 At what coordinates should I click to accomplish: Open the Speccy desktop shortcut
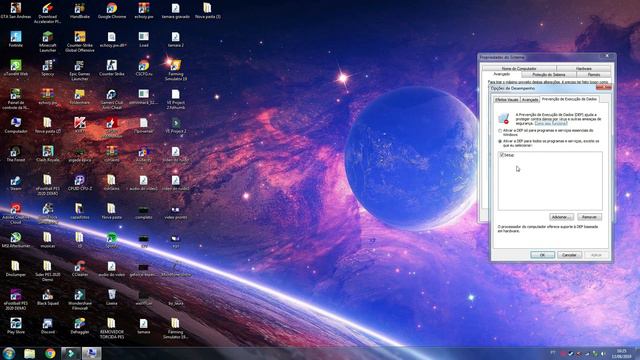pos(48,68)
